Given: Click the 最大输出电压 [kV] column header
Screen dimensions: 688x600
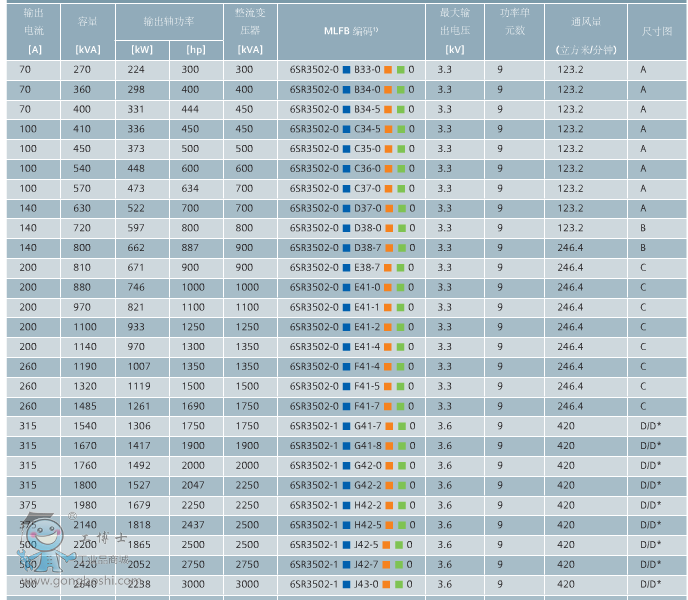Looking at the screenshot, I should coord(455,32).
